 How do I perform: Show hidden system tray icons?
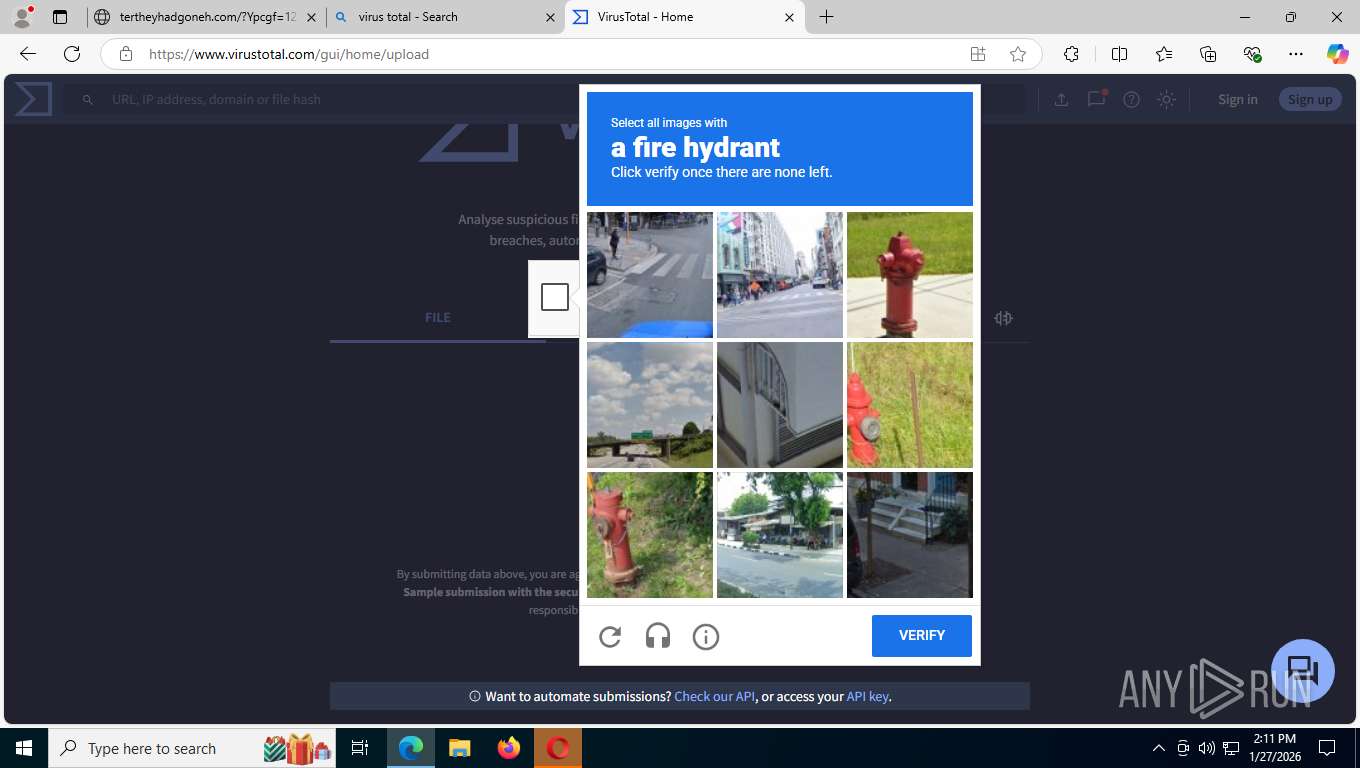coord(1159,748)
